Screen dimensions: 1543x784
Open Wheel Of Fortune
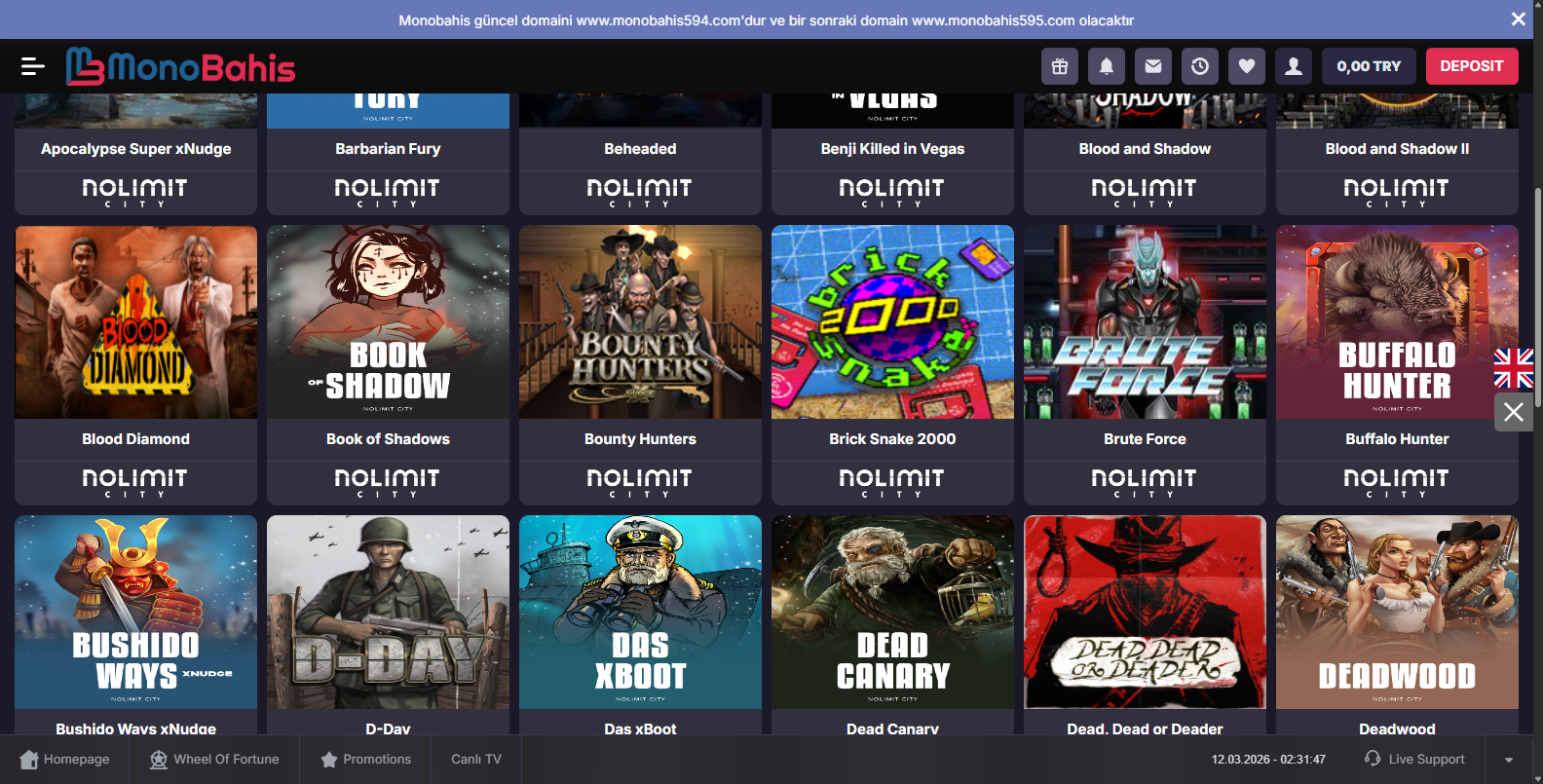(x=214, y=760)
